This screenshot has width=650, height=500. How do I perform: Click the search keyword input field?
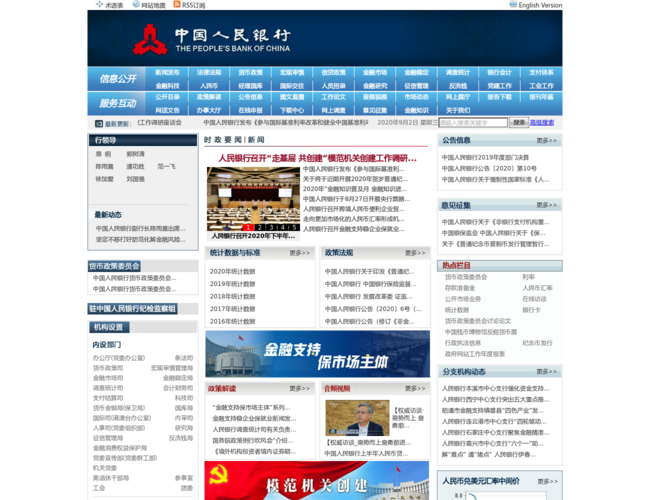click(x=473, y=123)
